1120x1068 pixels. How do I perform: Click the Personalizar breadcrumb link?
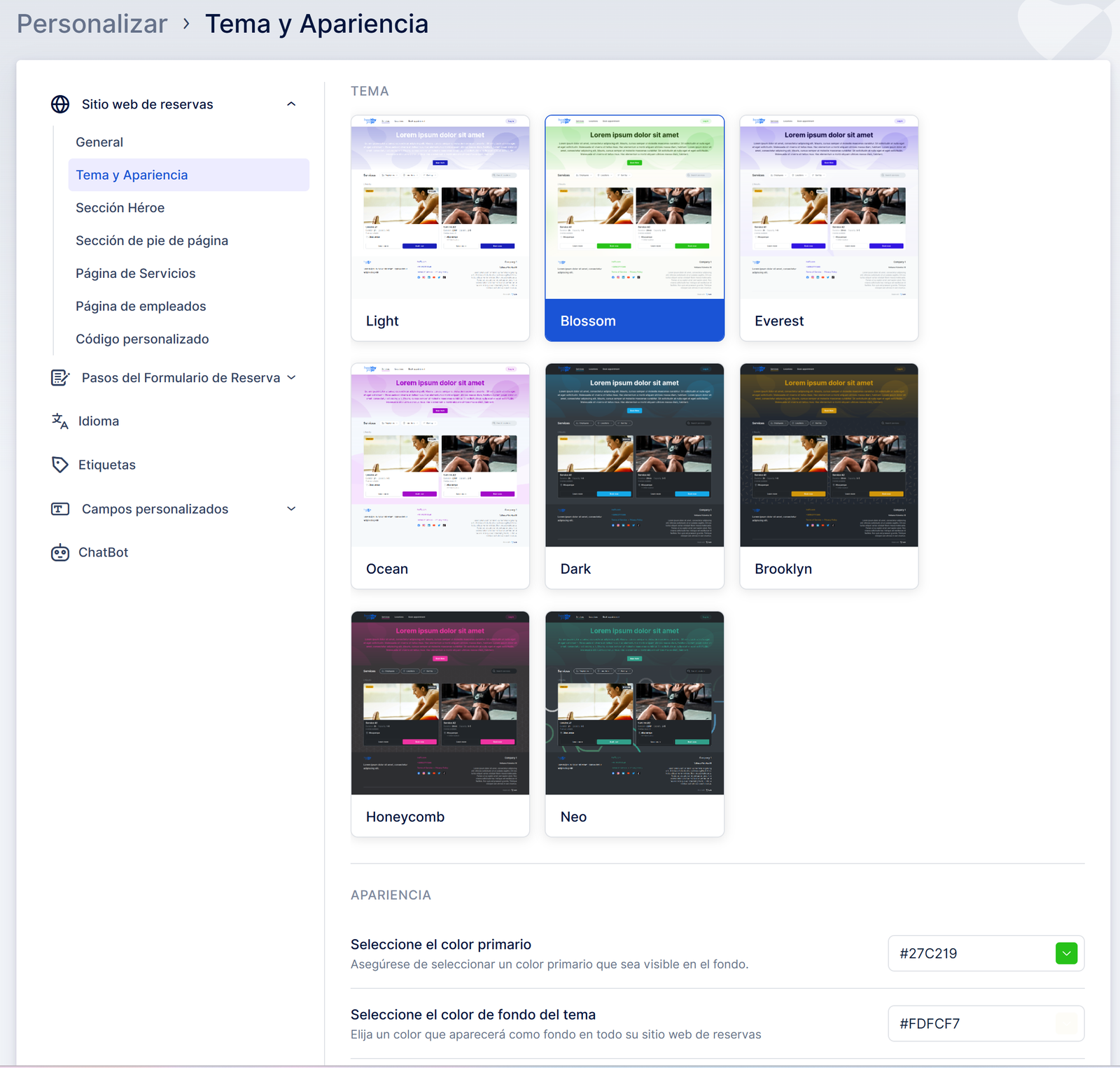[92, 24]
